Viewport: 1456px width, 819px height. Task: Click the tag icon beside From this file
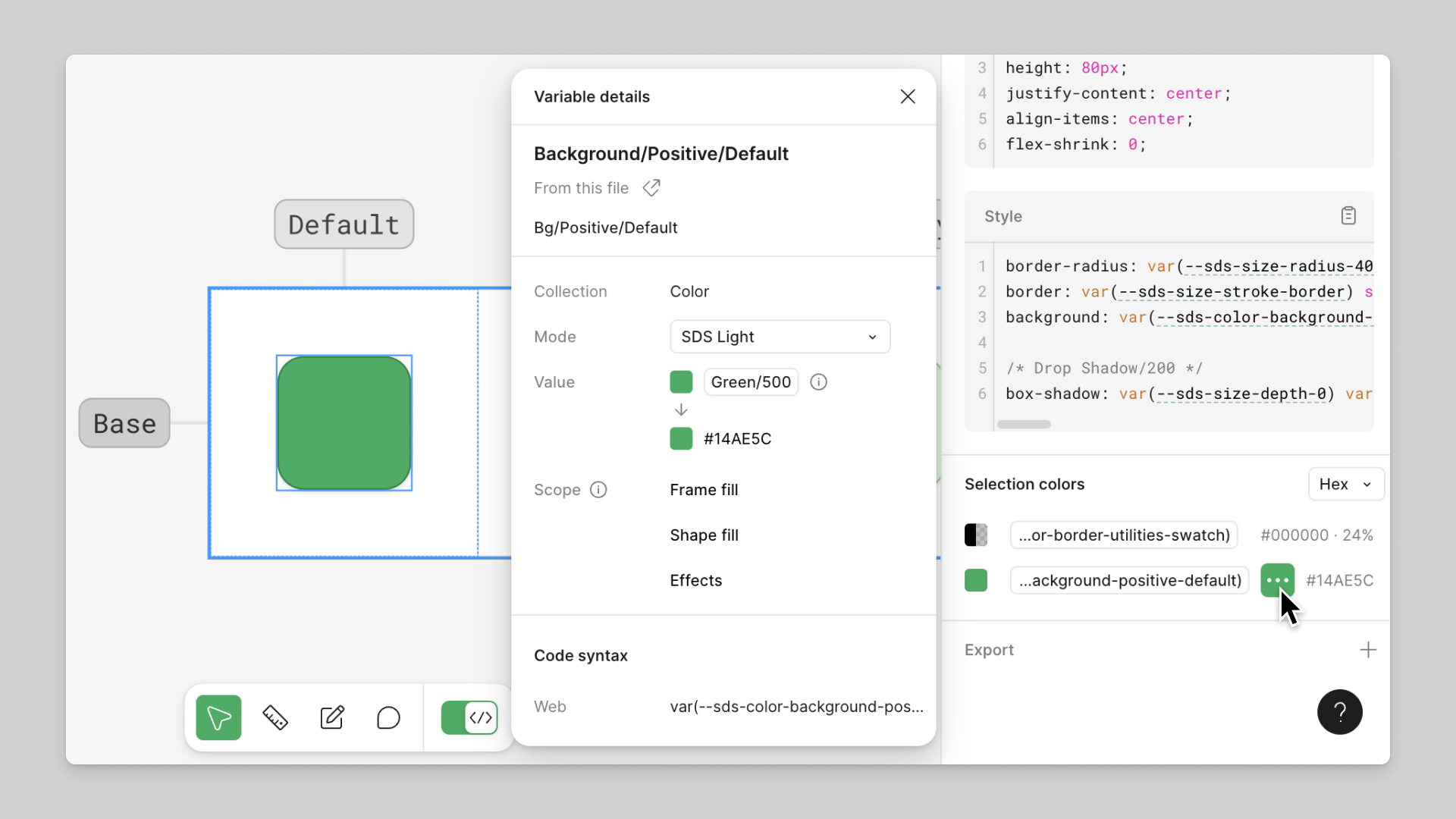(651, 188)
